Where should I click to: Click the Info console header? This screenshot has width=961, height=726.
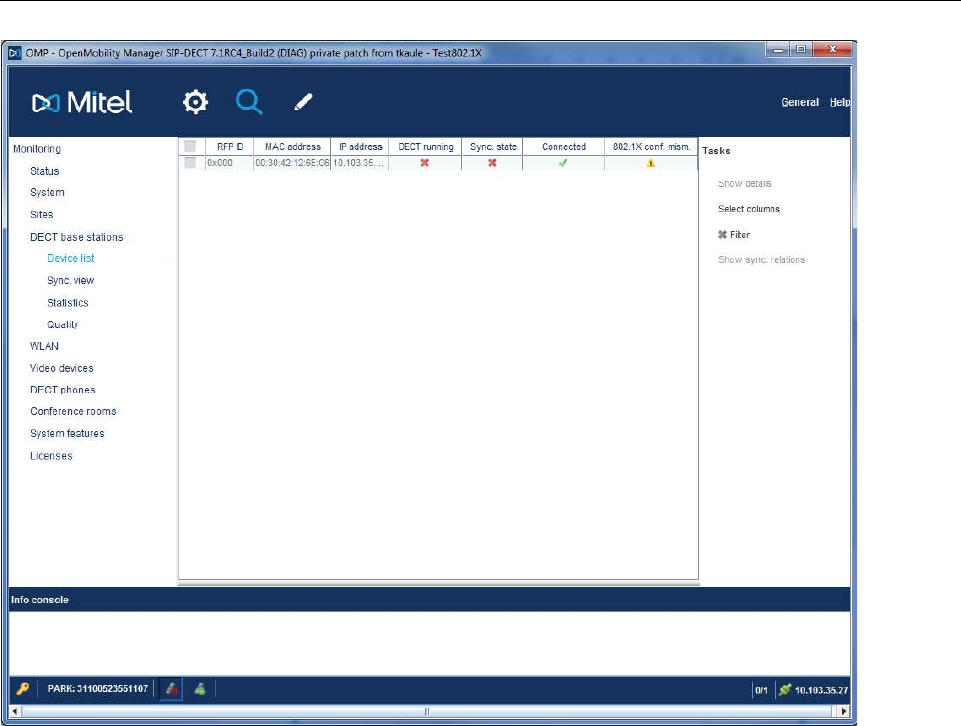[x=40, y=600]
